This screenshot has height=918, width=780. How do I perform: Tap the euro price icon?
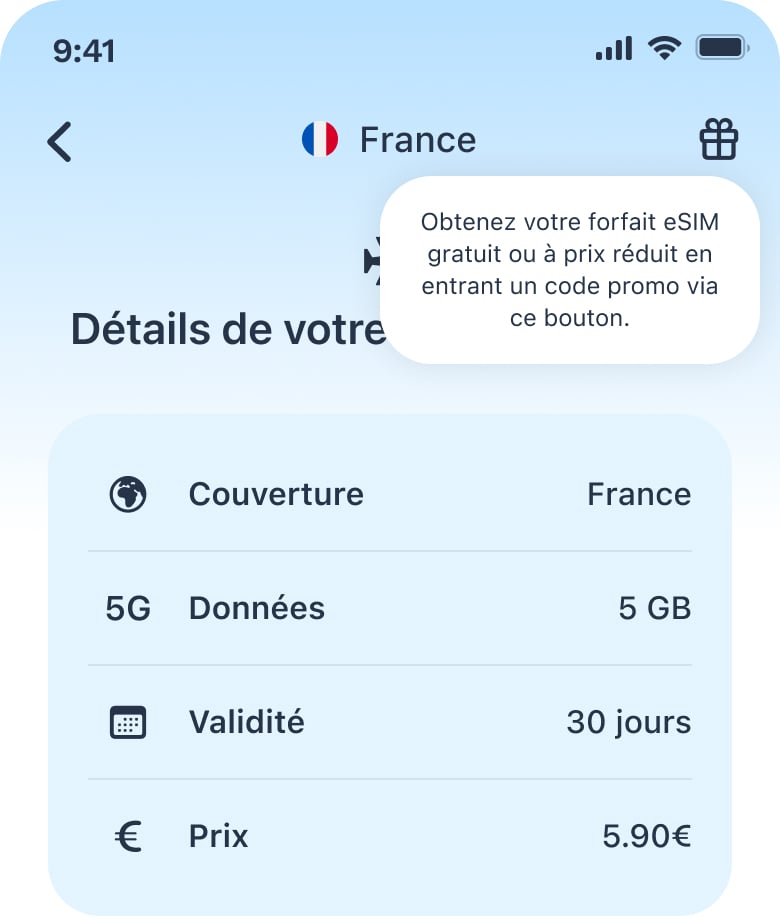pyautogui.click(x=128, y=836)
